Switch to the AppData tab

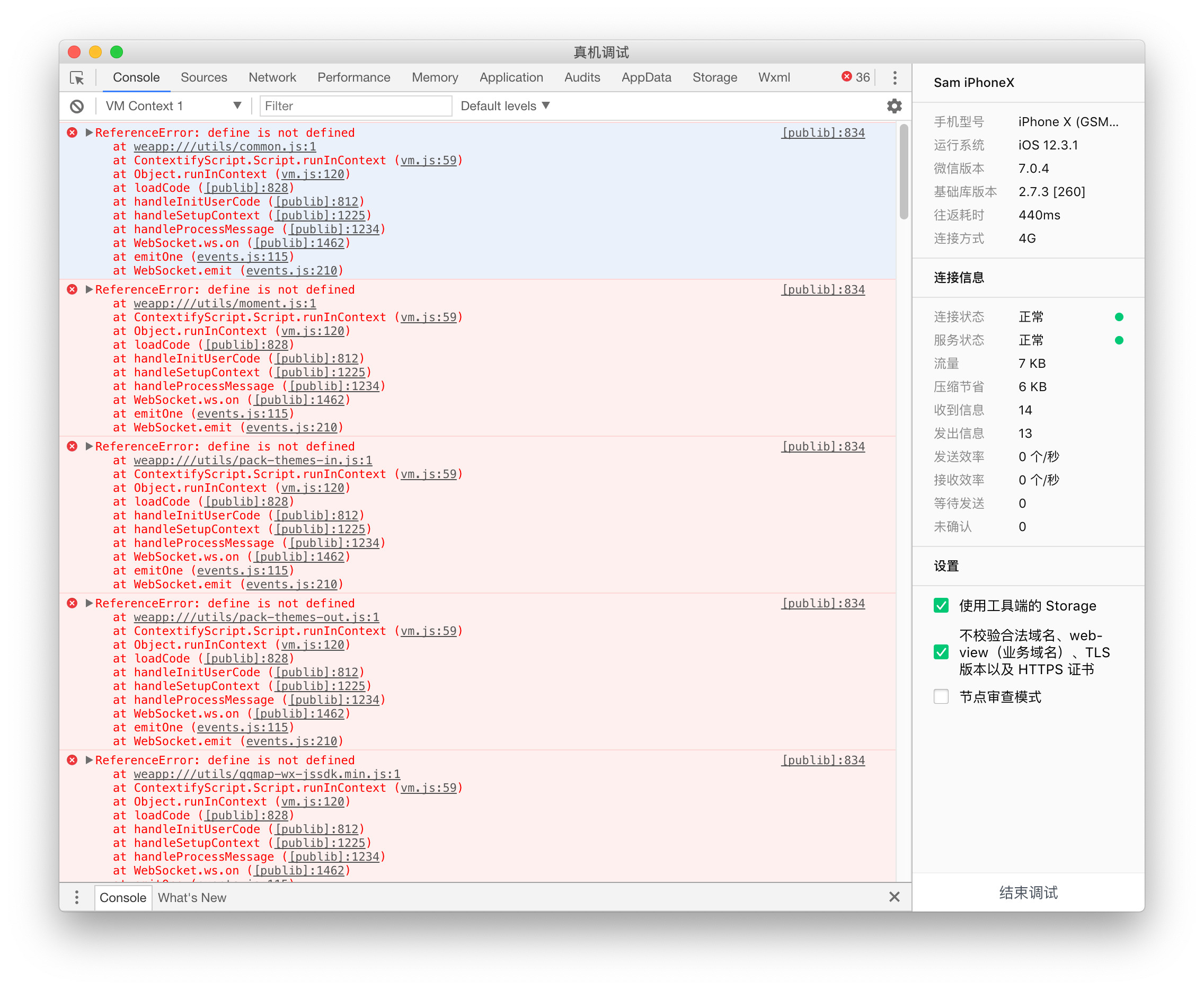pos(646,77)
